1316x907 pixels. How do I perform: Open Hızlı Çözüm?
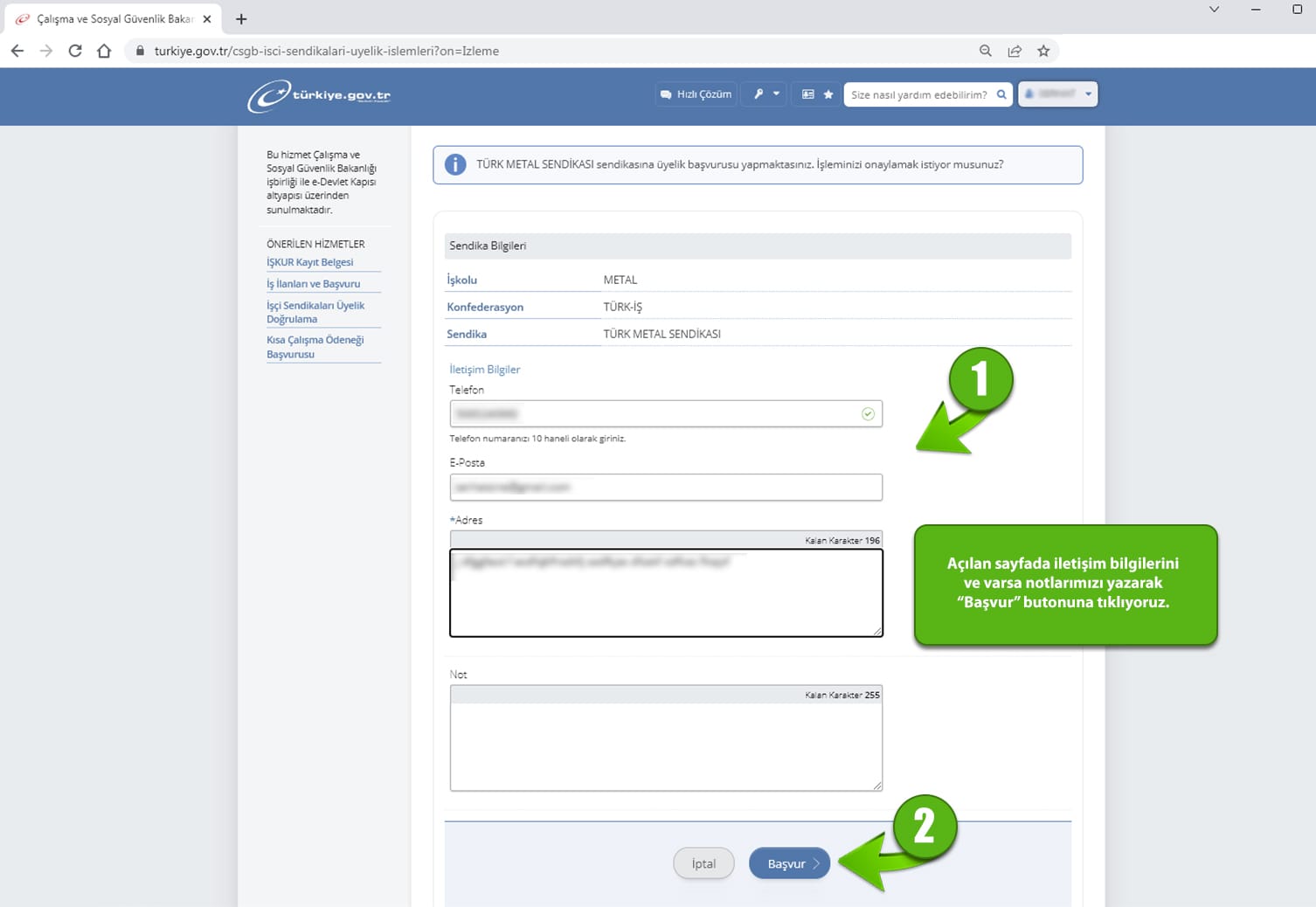696,94
